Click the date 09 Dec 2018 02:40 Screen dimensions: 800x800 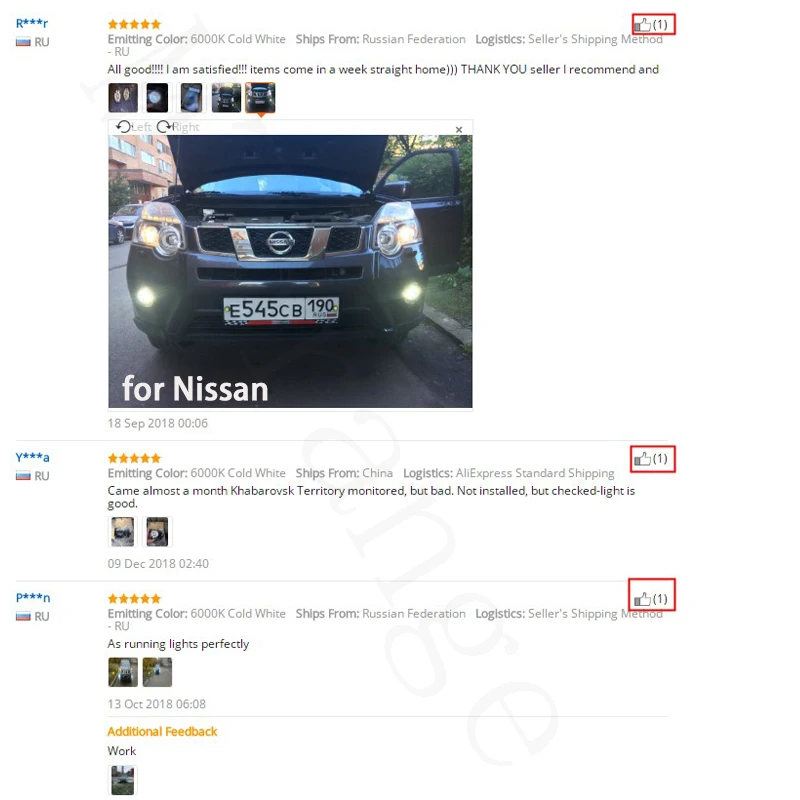pos(158,564)
